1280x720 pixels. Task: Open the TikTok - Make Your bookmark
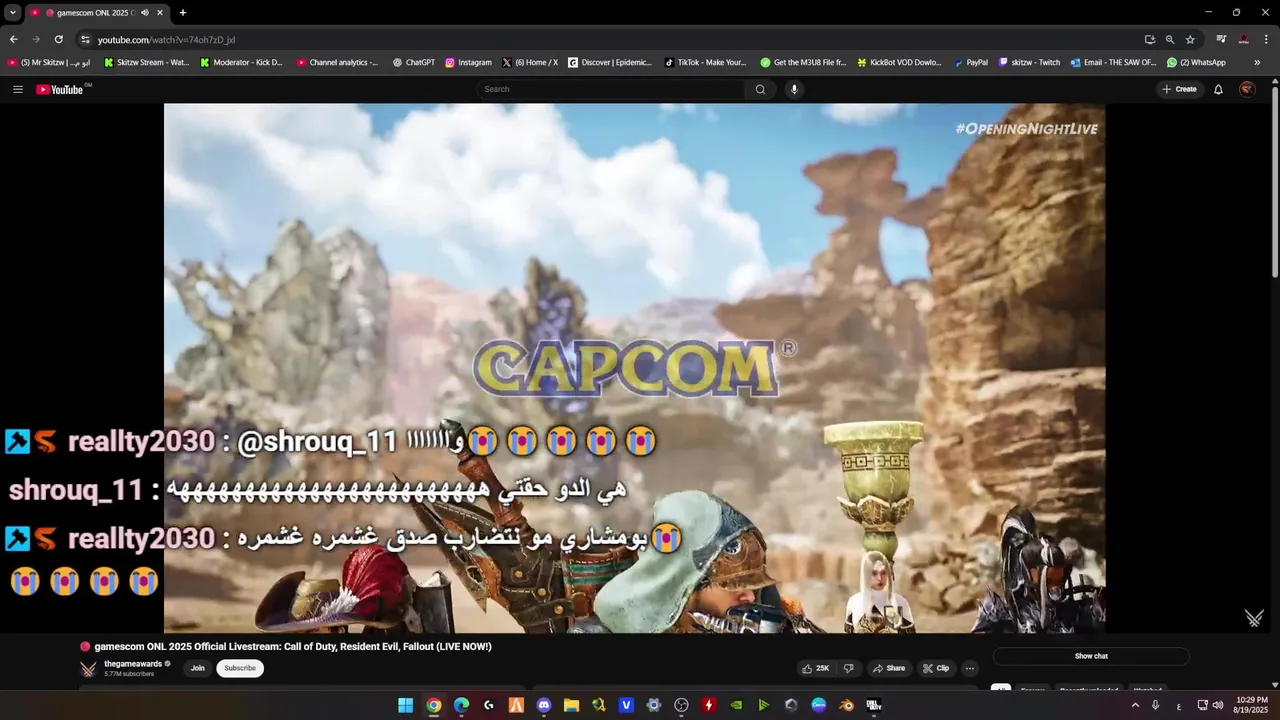[705, 62]
